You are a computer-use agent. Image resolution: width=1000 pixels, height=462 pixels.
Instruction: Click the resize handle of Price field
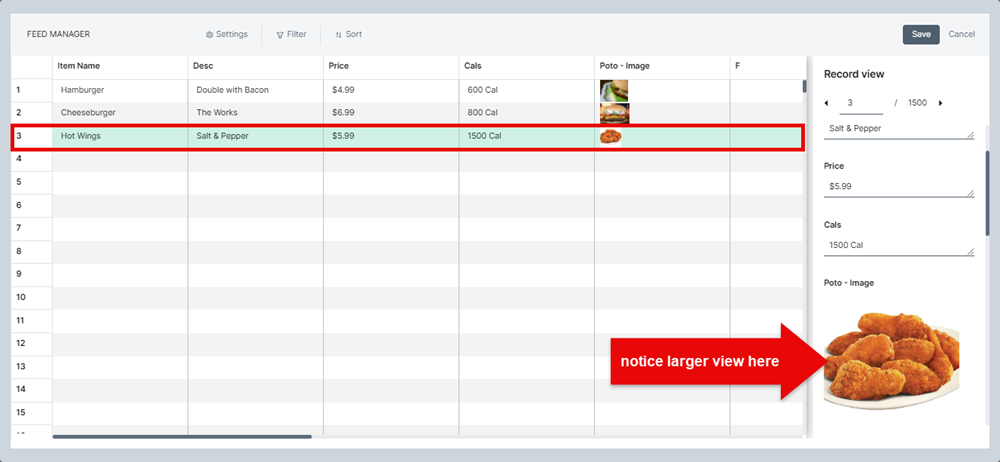pyautogui.click(x=971, y=193)
